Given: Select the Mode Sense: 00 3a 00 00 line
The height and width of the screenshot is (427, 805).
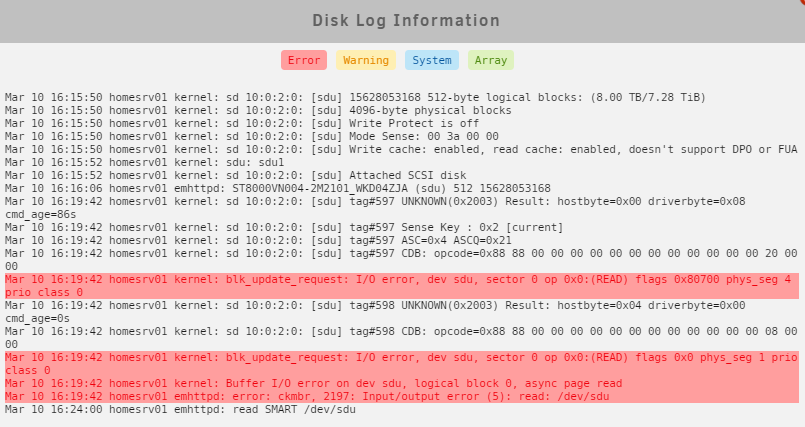Looking at the screenshot, I should [252, 137].
